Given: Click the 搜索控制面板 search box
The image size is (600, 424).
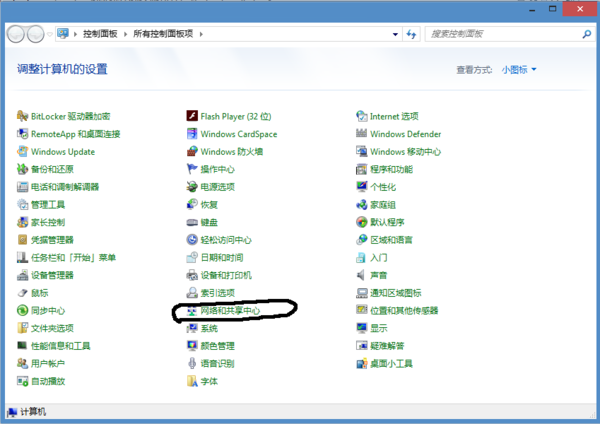Looking at the screenshot, I should point(500,34).
